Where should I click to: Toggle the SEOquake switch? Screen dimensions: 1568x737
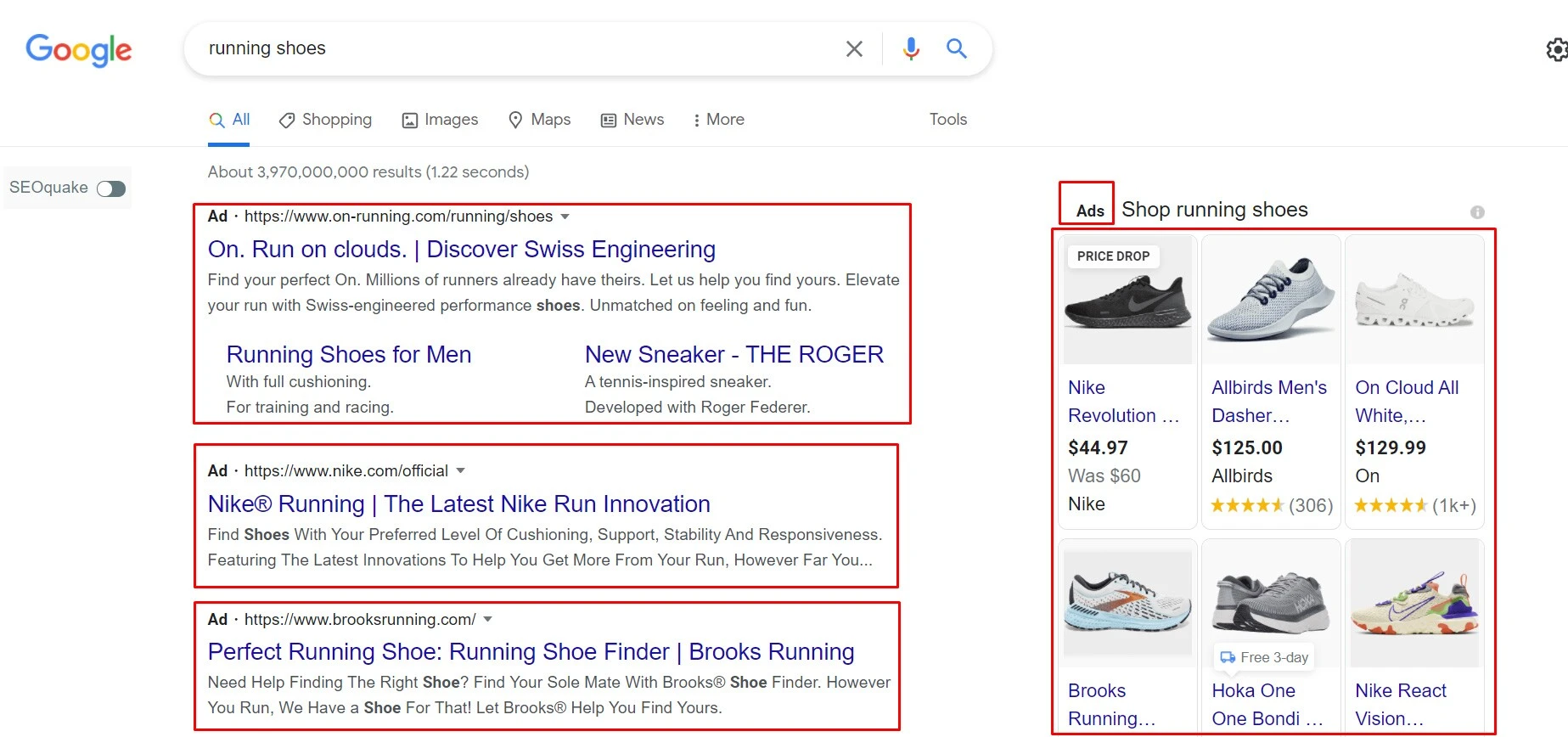111,188
